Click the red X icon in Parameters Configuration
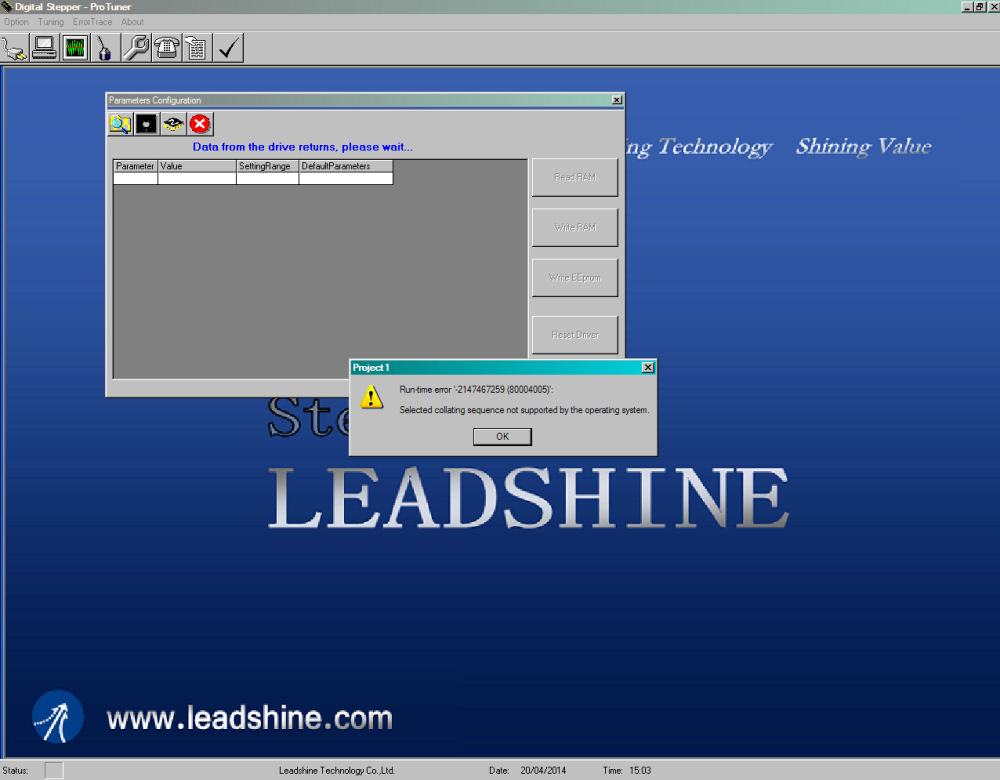Image resolution: width=1000 pixels, height=780 pixels. (200, 124)
